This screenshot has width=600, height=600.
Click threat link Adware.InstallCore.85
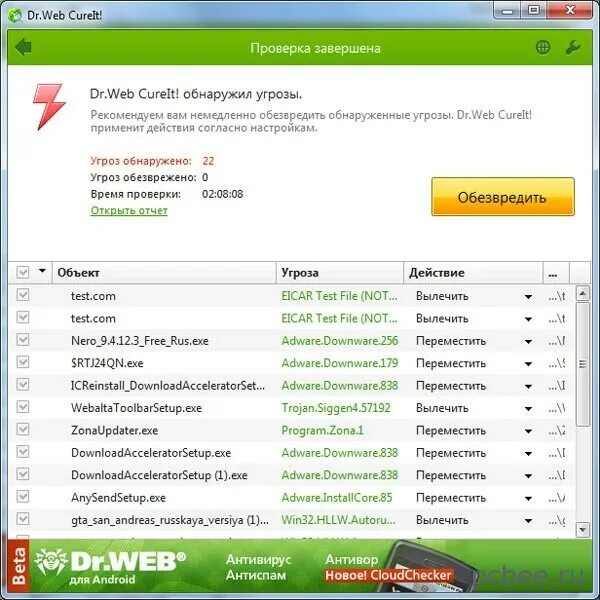[x=337, y=497]
